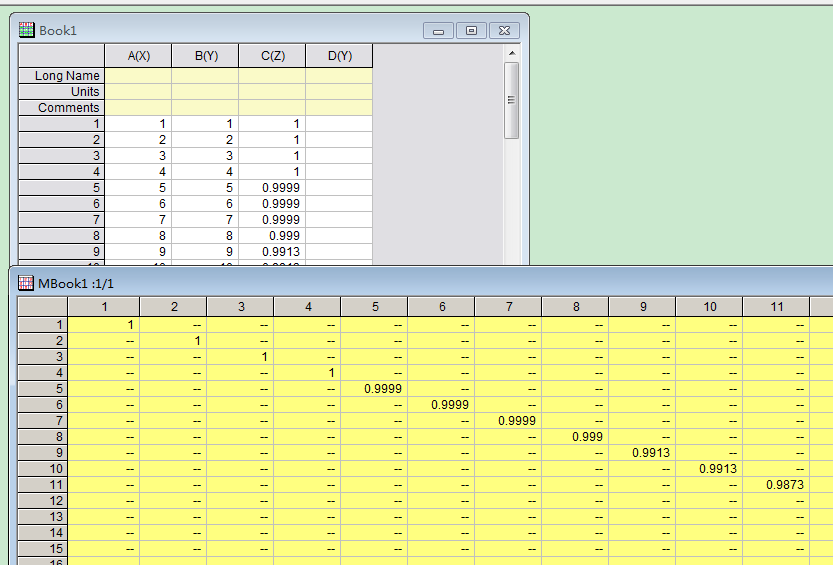Image resolution: width=833 pixels, height=565 pixels.
Task: Click C(Z) value 0.9999 in Book1 row 5
Action: point(273,187)
